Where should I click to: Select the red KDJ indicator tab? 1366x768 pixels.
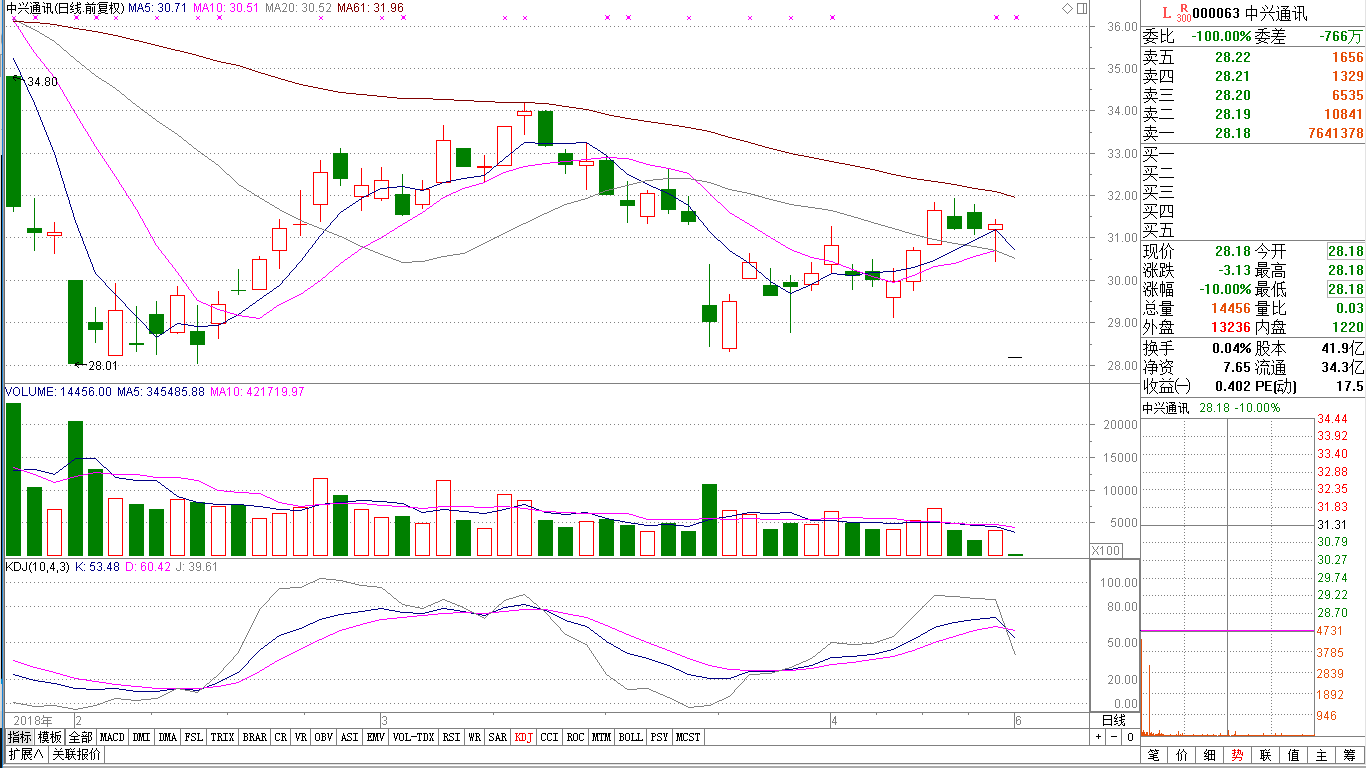point(524,737)
